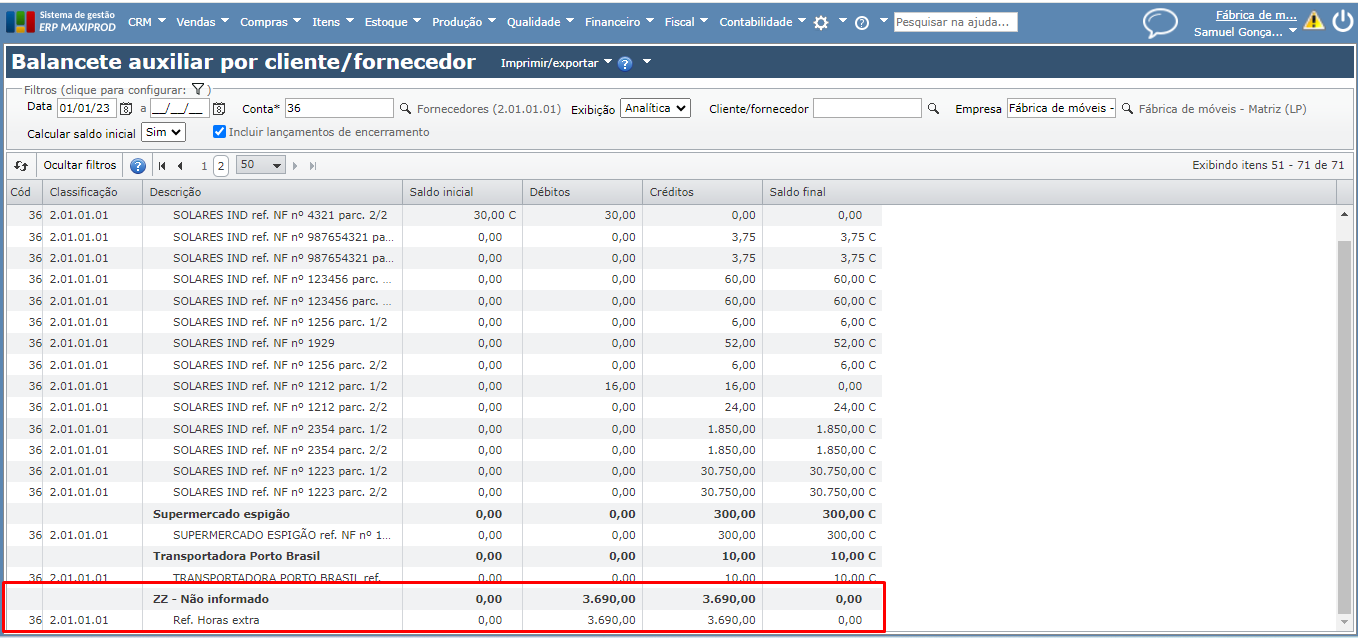
Task: Click the Conta search magnifier icon
Action: click(405, 109)
